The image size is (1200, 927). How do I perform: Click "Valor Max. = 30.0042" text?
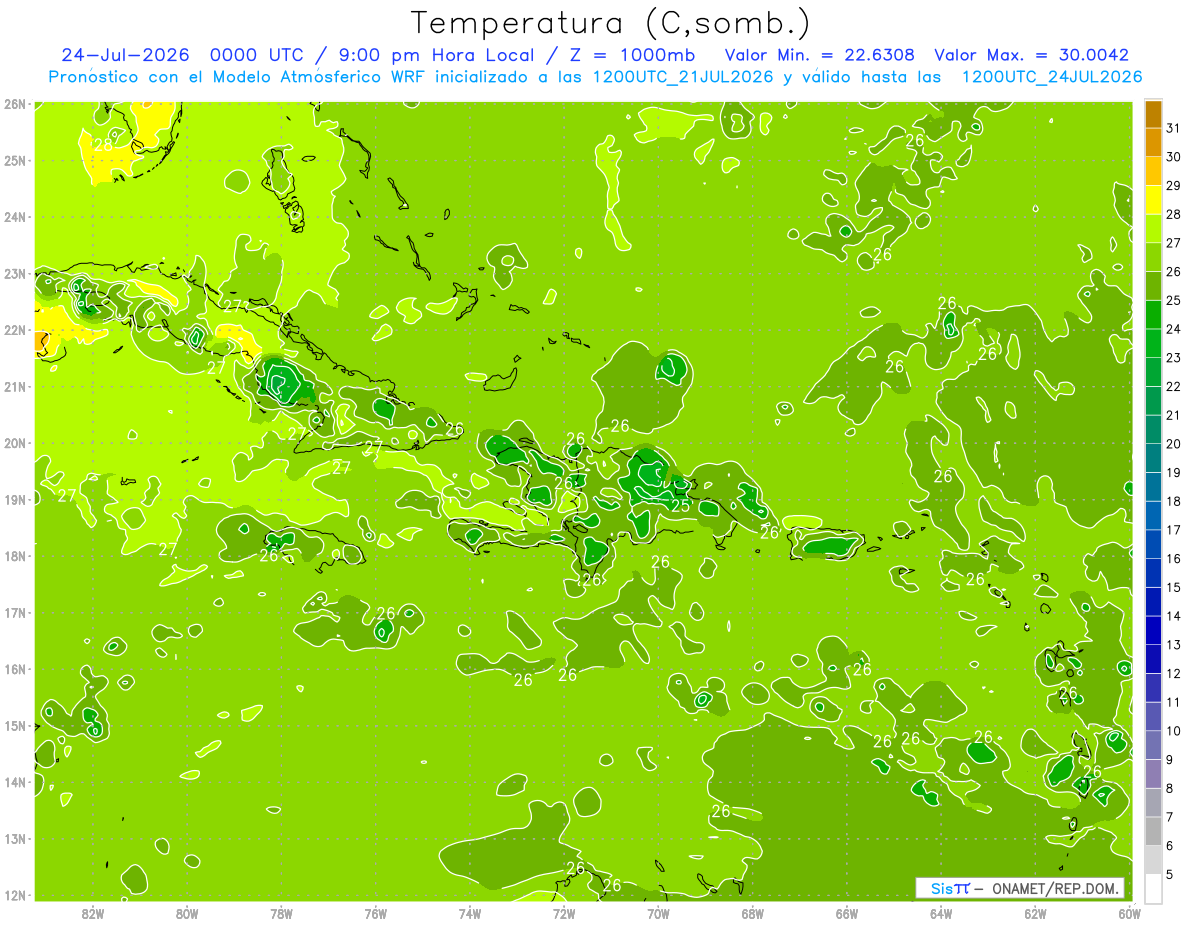click(x=1032, y=55)
